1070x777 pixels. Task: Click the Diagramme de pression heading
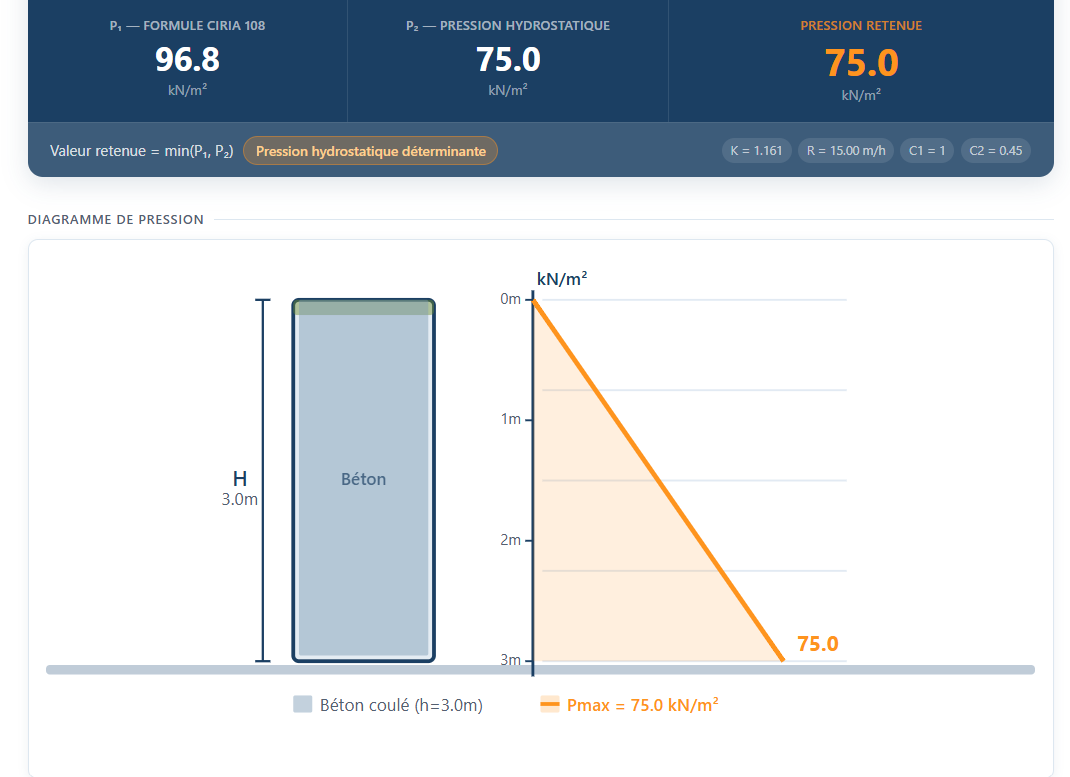pyautogui.click(x=115, y=220)
